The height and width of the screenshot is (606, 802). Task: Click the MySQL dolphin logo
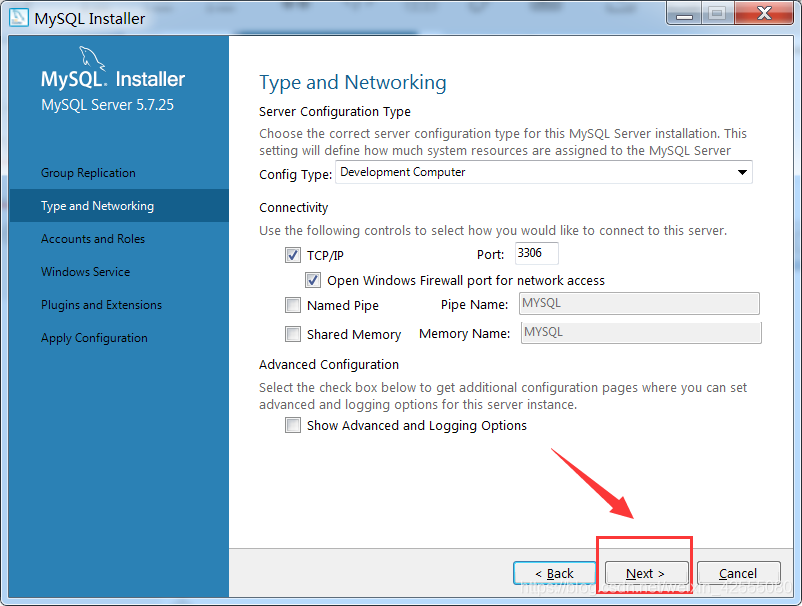pyautogui.click(x=92, y=58)
